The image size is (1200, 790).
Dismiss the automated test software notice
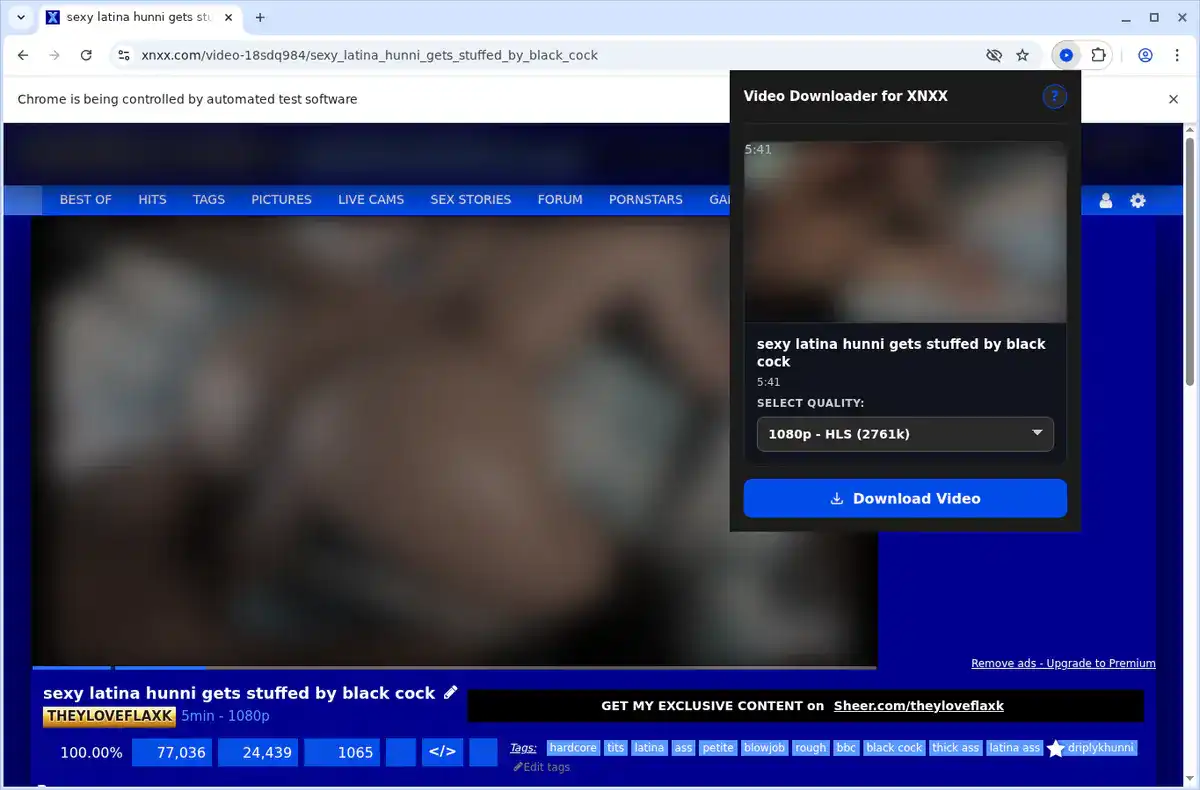1174,99
